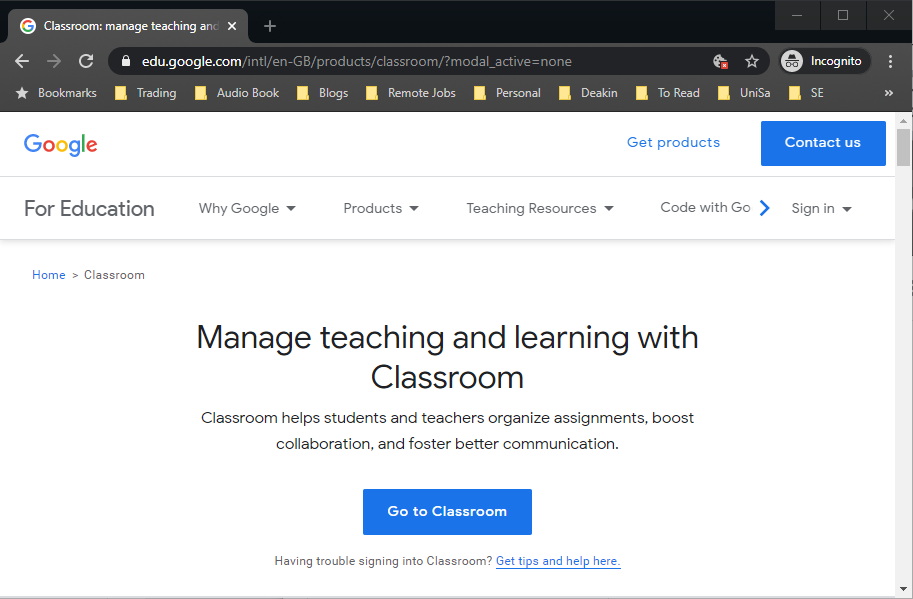Open the Bookmarks star shortcut
Viewport: 913px width, 599px height.
[56, 93]
